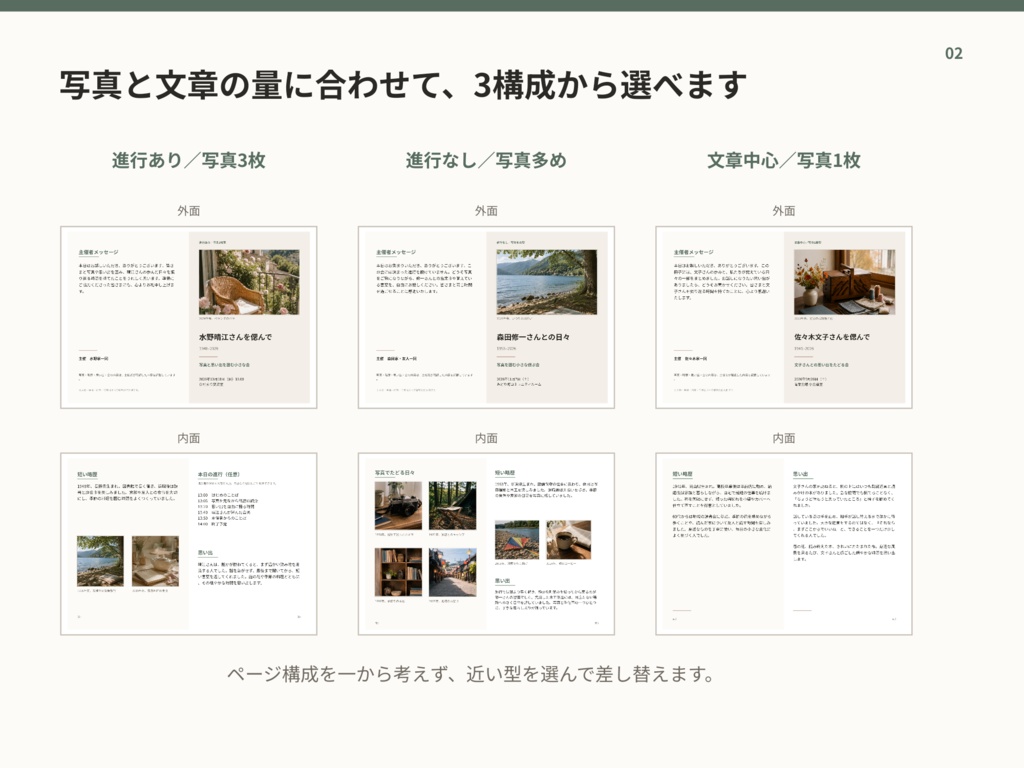Image resolution: width=1024 pixels, height=768 pixels.
Task: Click '思い出' in the 進行あり inner page
Action: pyautogui.click(x=205, y=552)
